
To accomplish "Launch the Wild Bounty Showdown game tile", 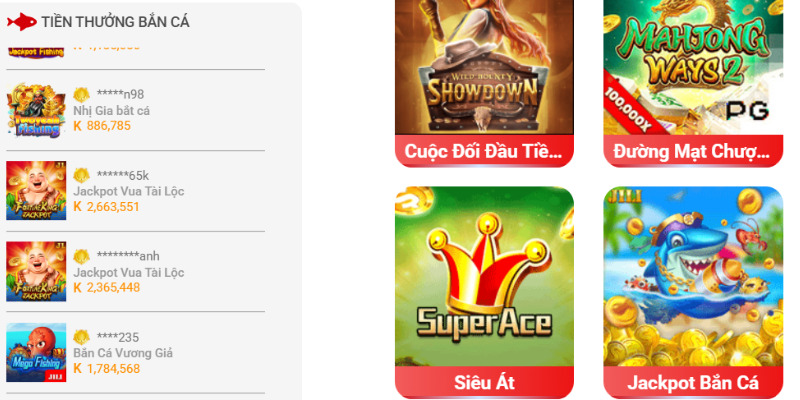I will (x=484, y=67).
